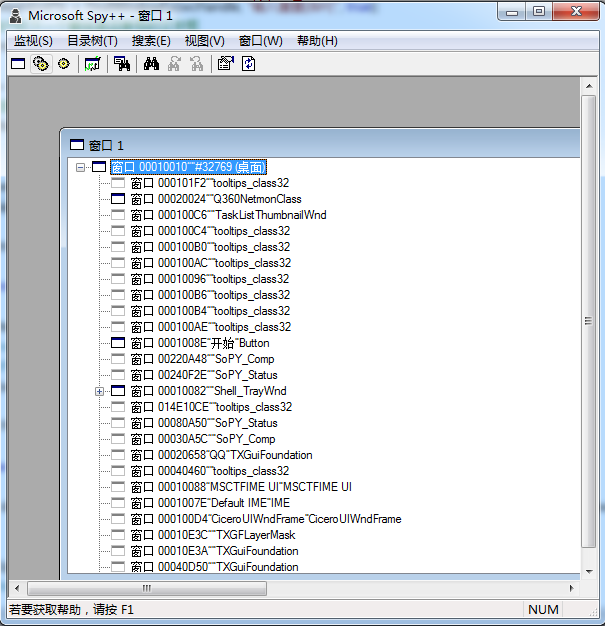The height and width of the screenshot is (626, 605).
Task: Open the 目录树(T) menu
Action: point(92,41)
